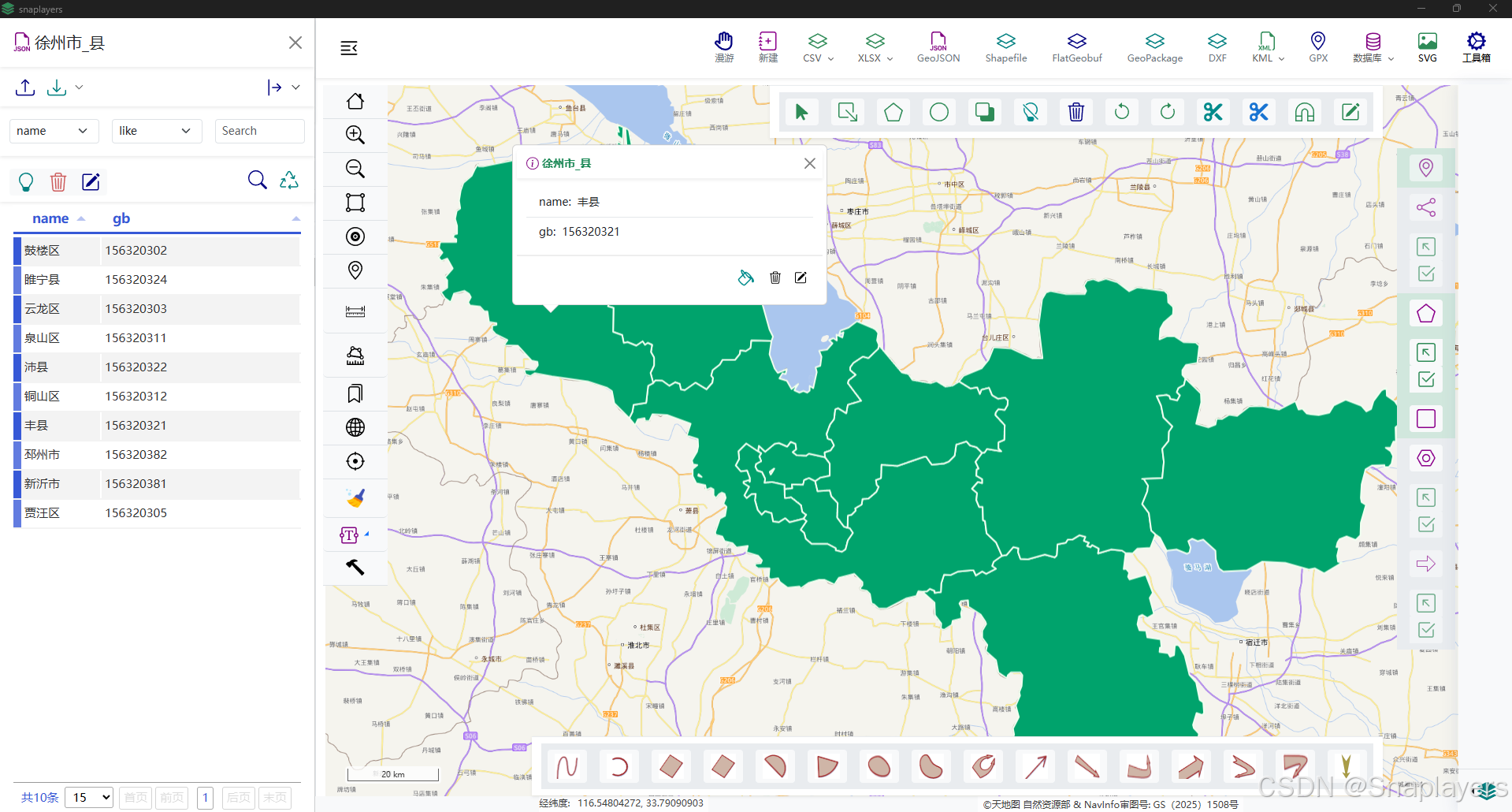Open GeoJSON import tool
Viewport: 1512px width, 812px height.
tap(938, 47)
